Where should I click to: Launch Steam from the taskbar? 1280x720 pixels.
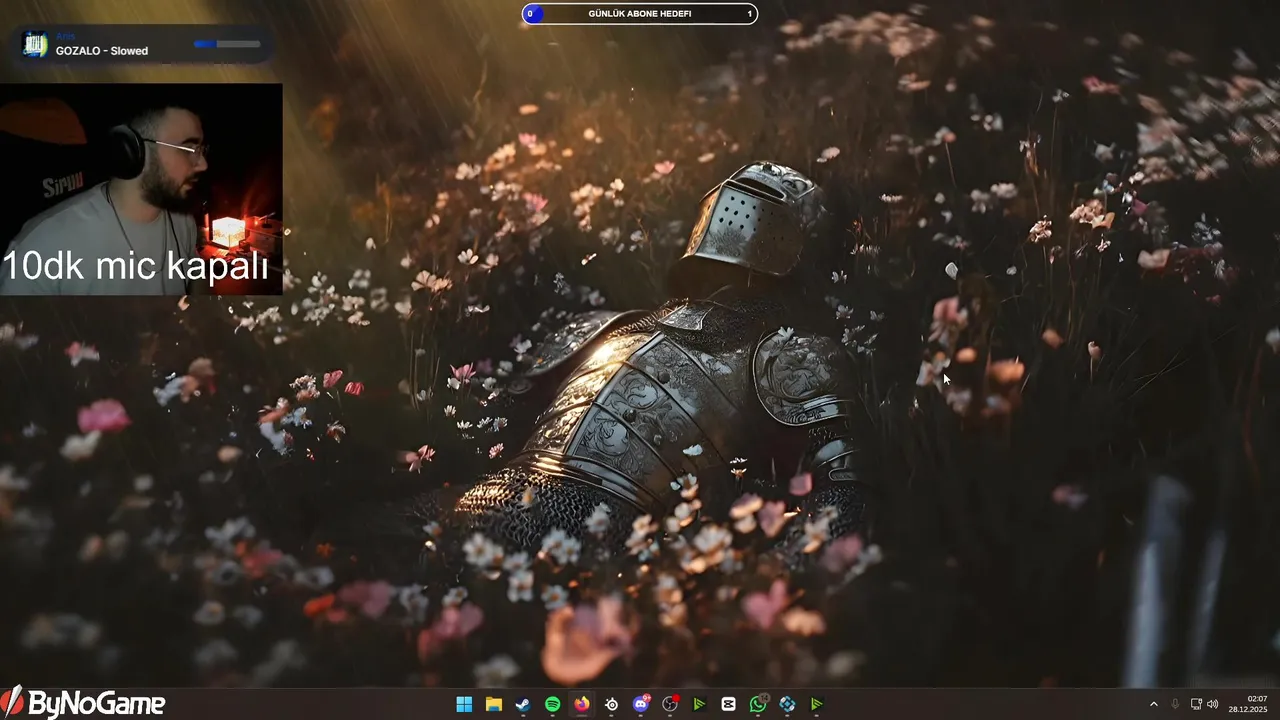coord(523,704)
